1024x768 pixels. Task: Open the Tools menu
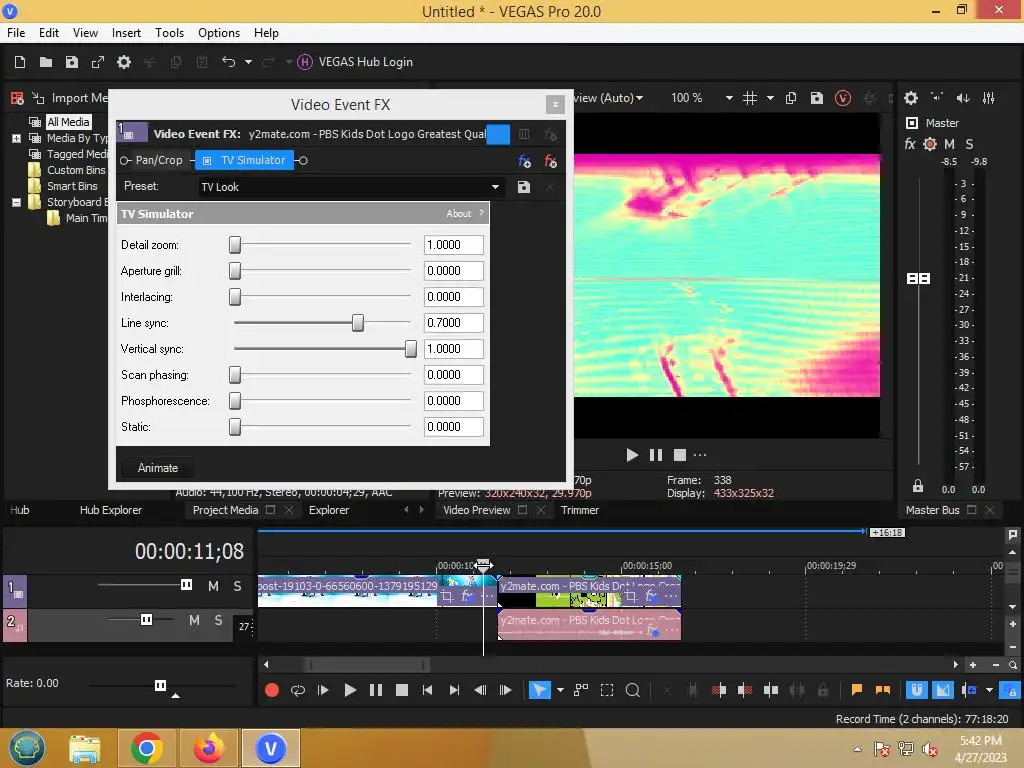point(169,33)
